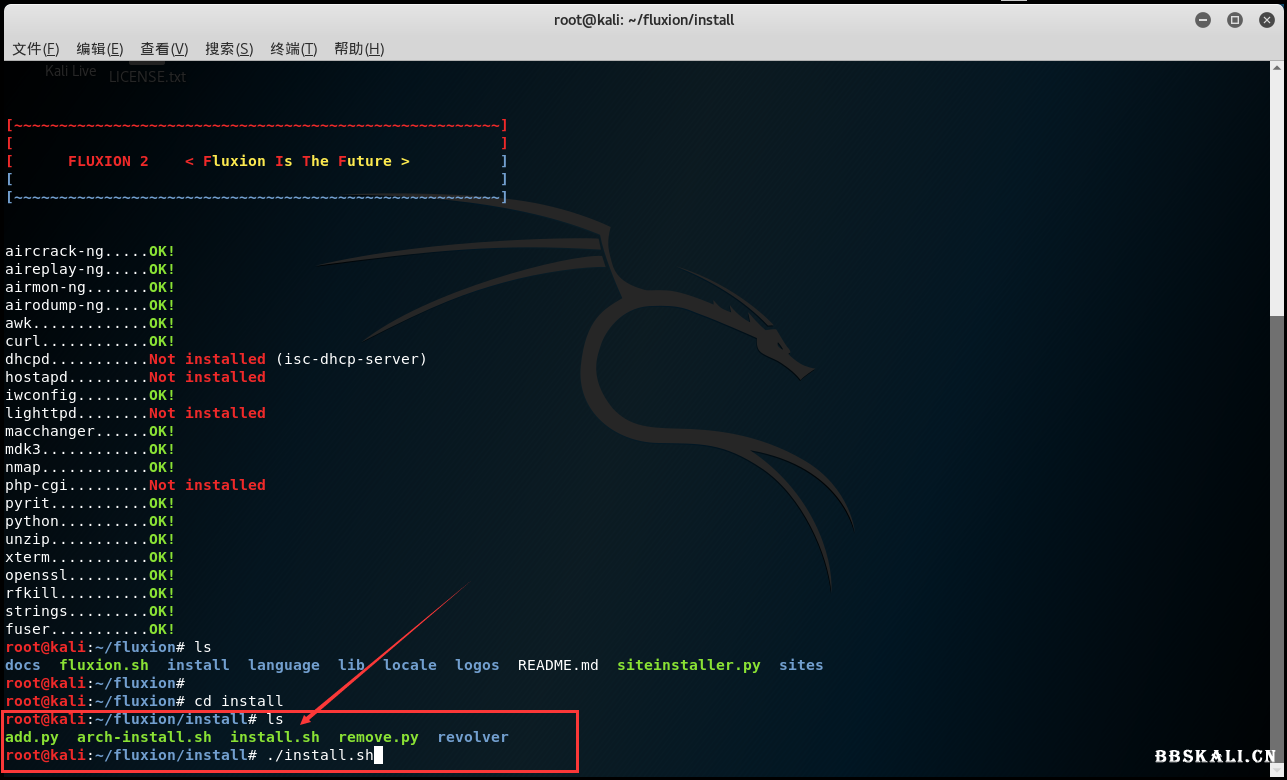
Task: Open the 终端(T) menu
Action: coord(293,49)
